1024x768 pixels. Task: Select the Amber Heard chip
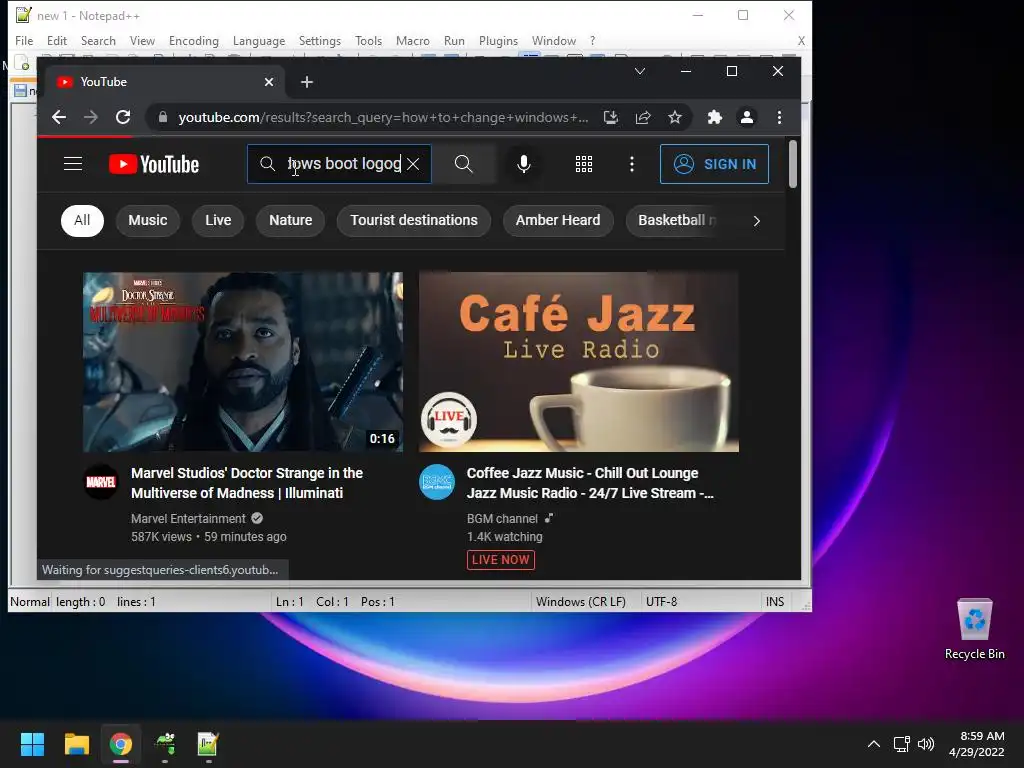(x=558, y=220)
